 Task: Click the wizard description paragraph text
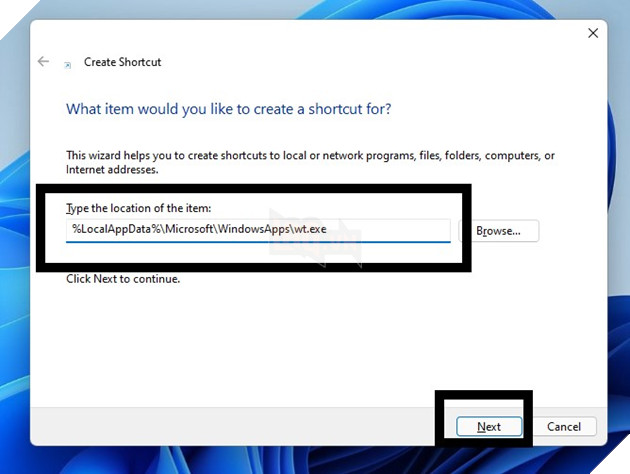(310, 162)
